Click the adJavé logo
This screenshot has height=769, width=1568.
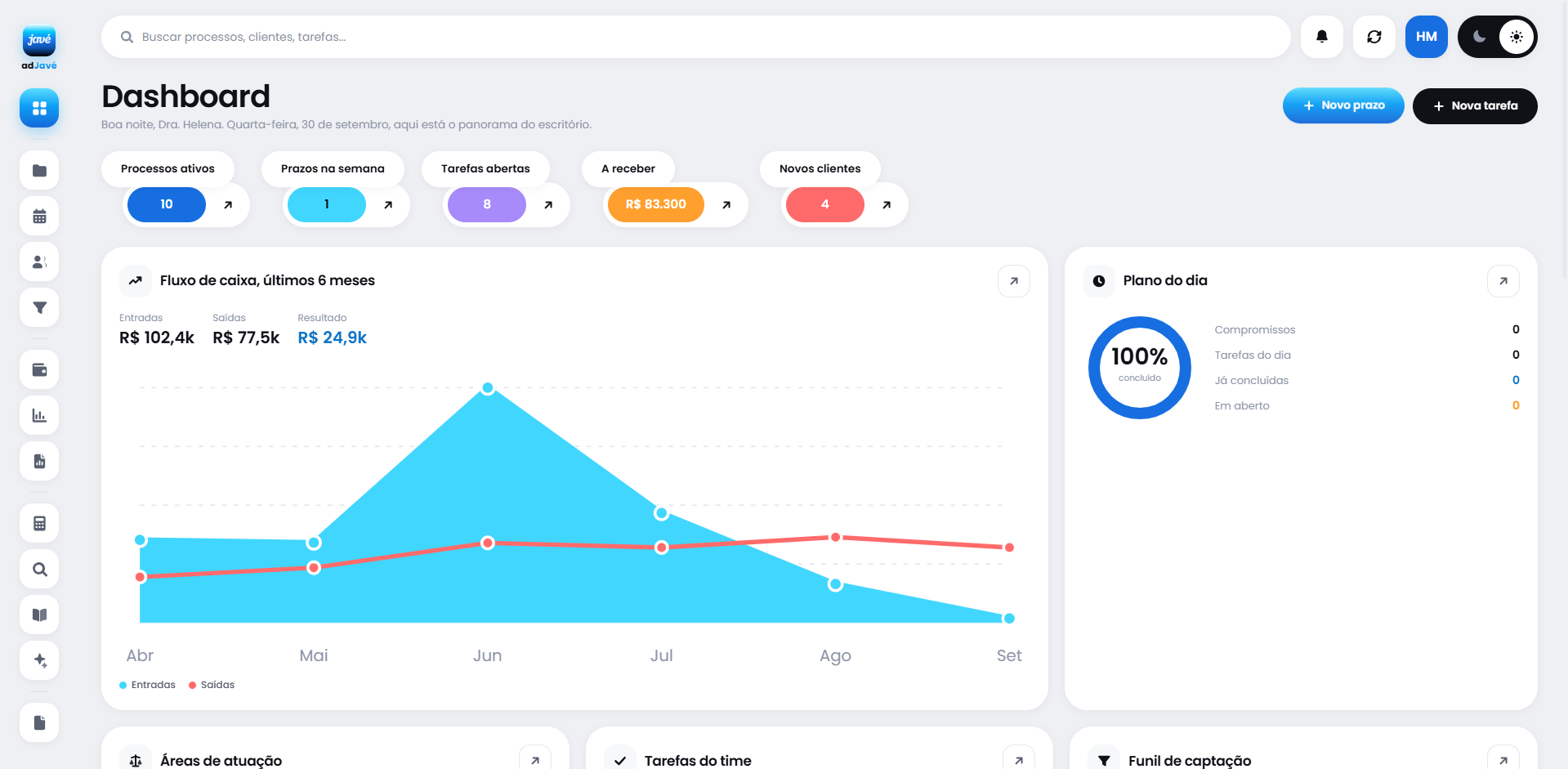click(39, 47)
